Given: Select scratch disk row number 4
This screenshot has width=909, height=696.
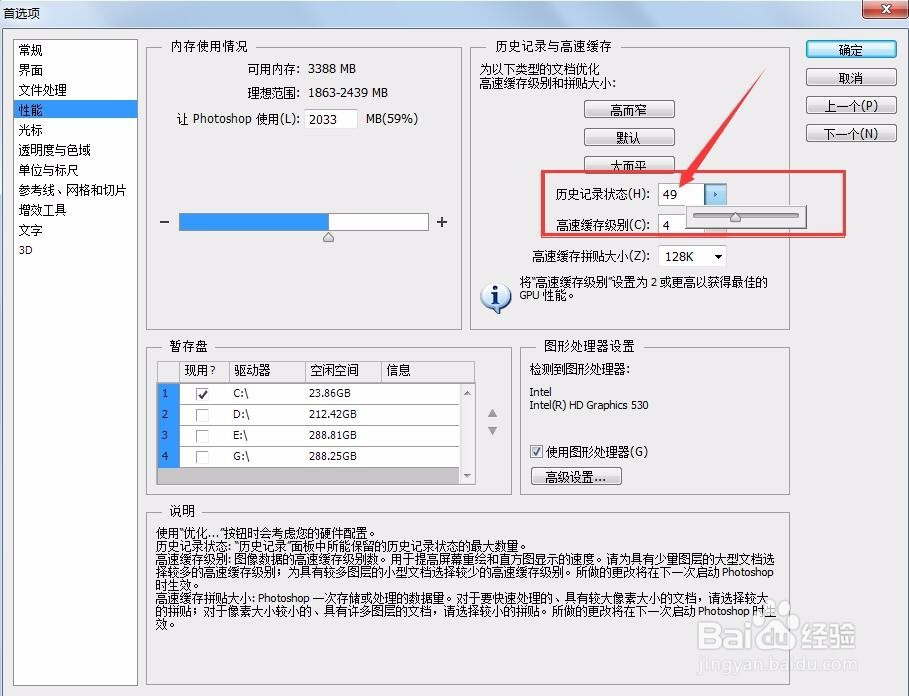Looking at the screenshot, I should [x=168, y=457].
